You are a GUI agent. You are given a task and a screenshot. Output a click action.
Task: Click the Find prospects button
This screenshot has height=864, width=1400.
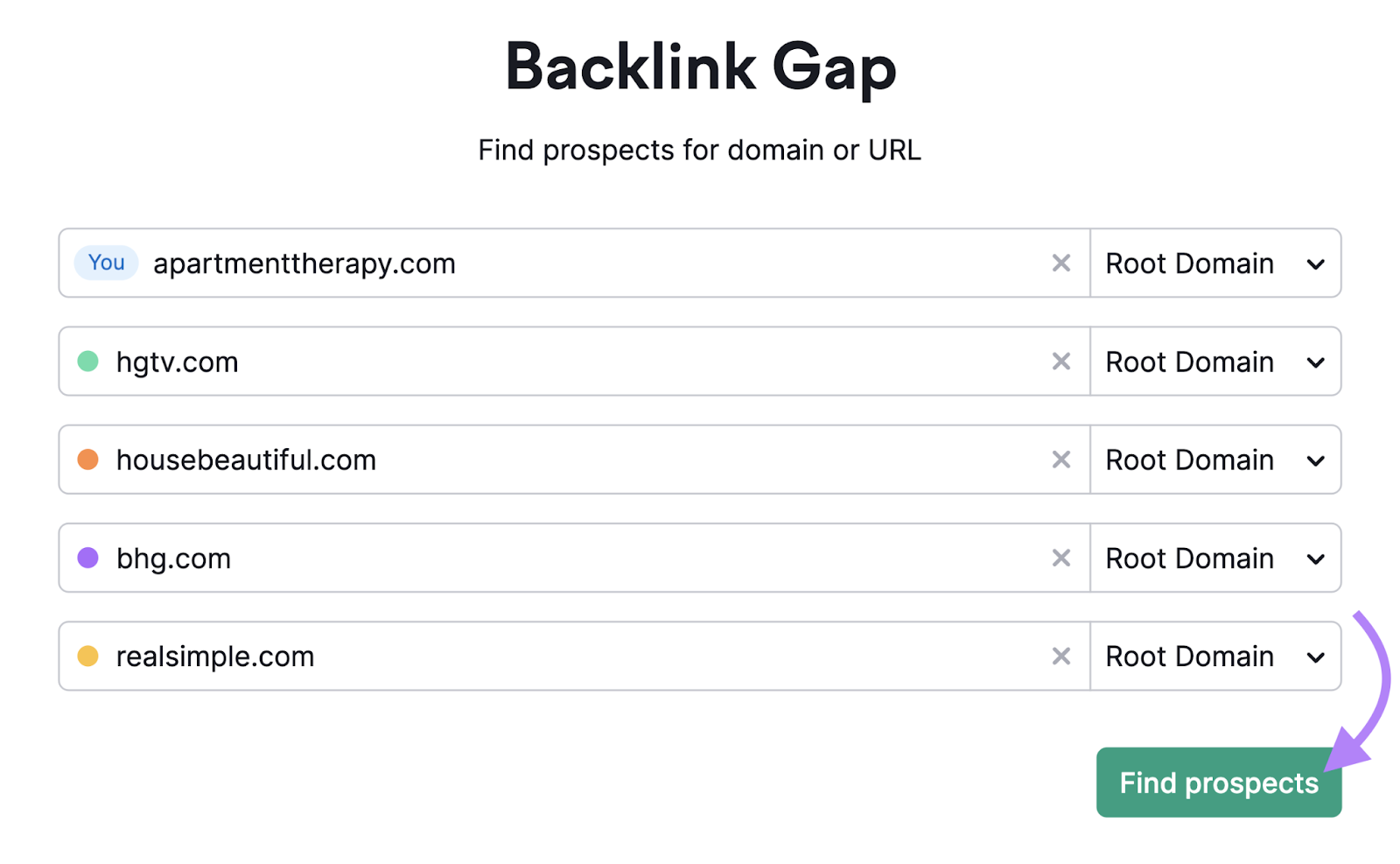click(1218, 783)
